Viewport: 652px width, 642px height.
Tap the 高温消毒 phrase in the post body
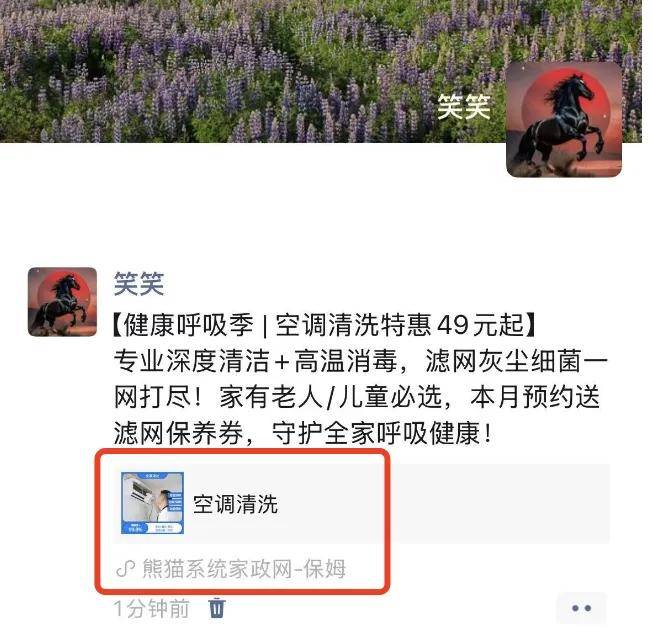pyautogui.click(x=346, y=361)
